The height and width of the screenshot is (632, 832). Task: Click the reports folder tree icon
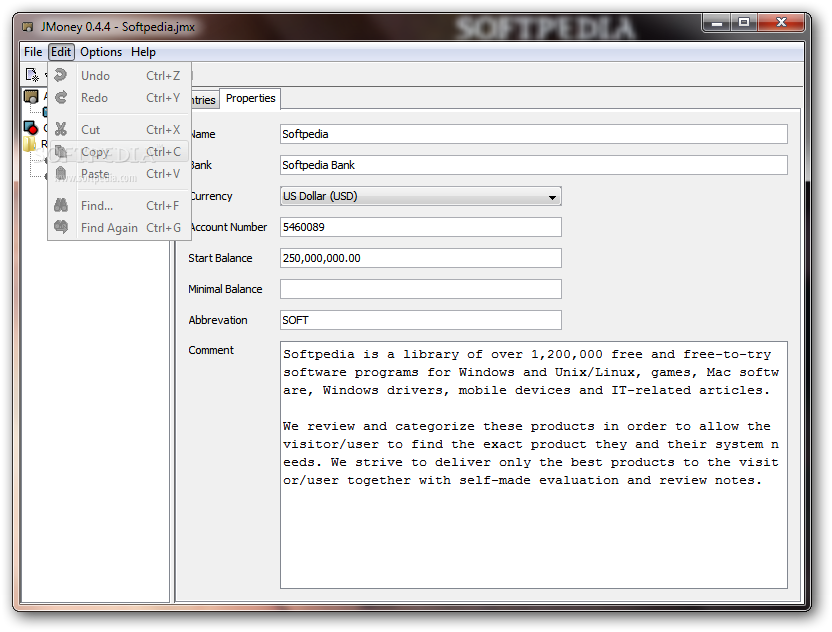coord(30,143)
